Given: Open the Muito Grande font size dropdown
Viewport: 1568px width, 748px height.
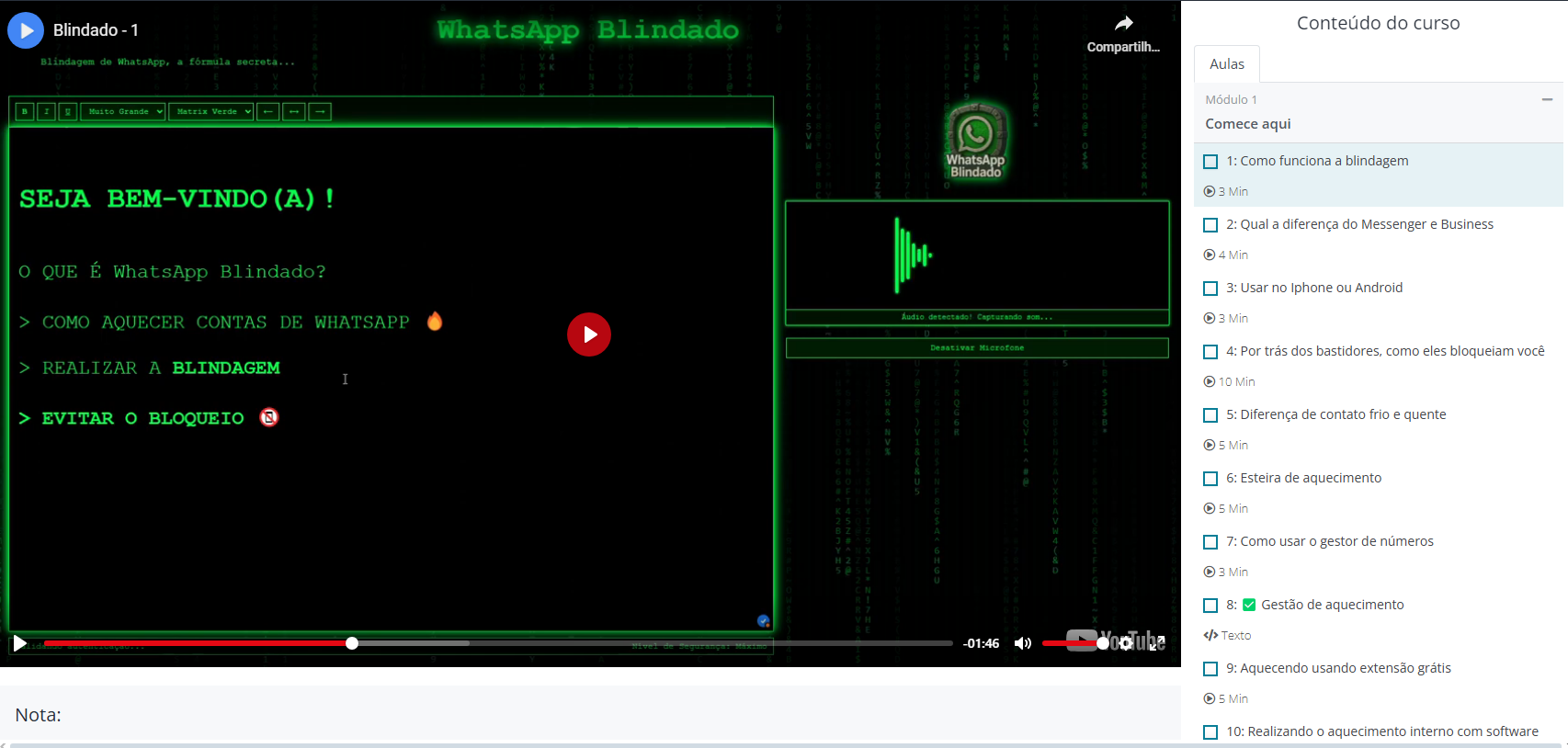Looking at the screenshot, I should (123, 111).
